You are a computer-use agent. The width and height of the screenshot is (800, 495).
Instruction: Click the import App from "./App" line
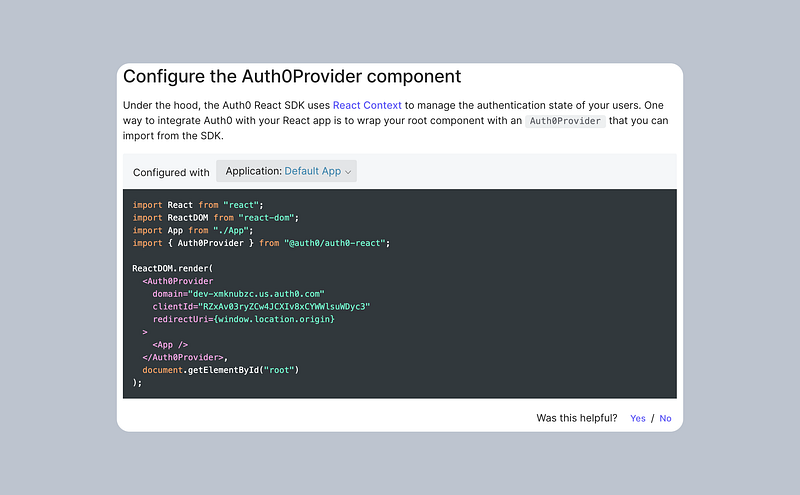point(193,231)
